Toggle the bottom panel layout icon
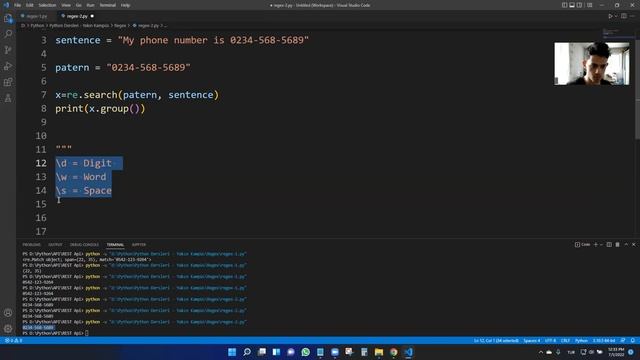The image size is (640, 360). pos(572,5)
